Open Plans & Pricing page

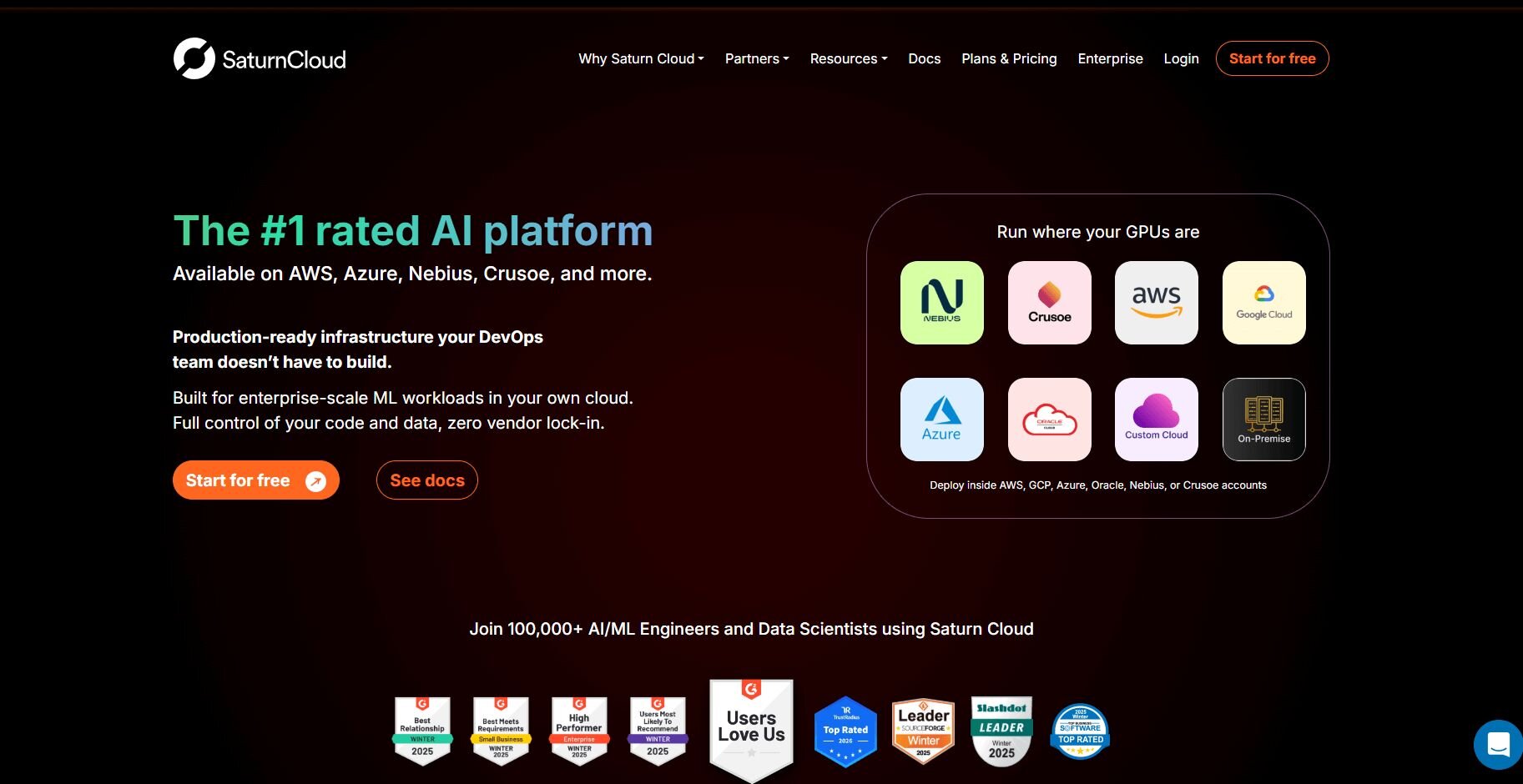coord(1009,58)
